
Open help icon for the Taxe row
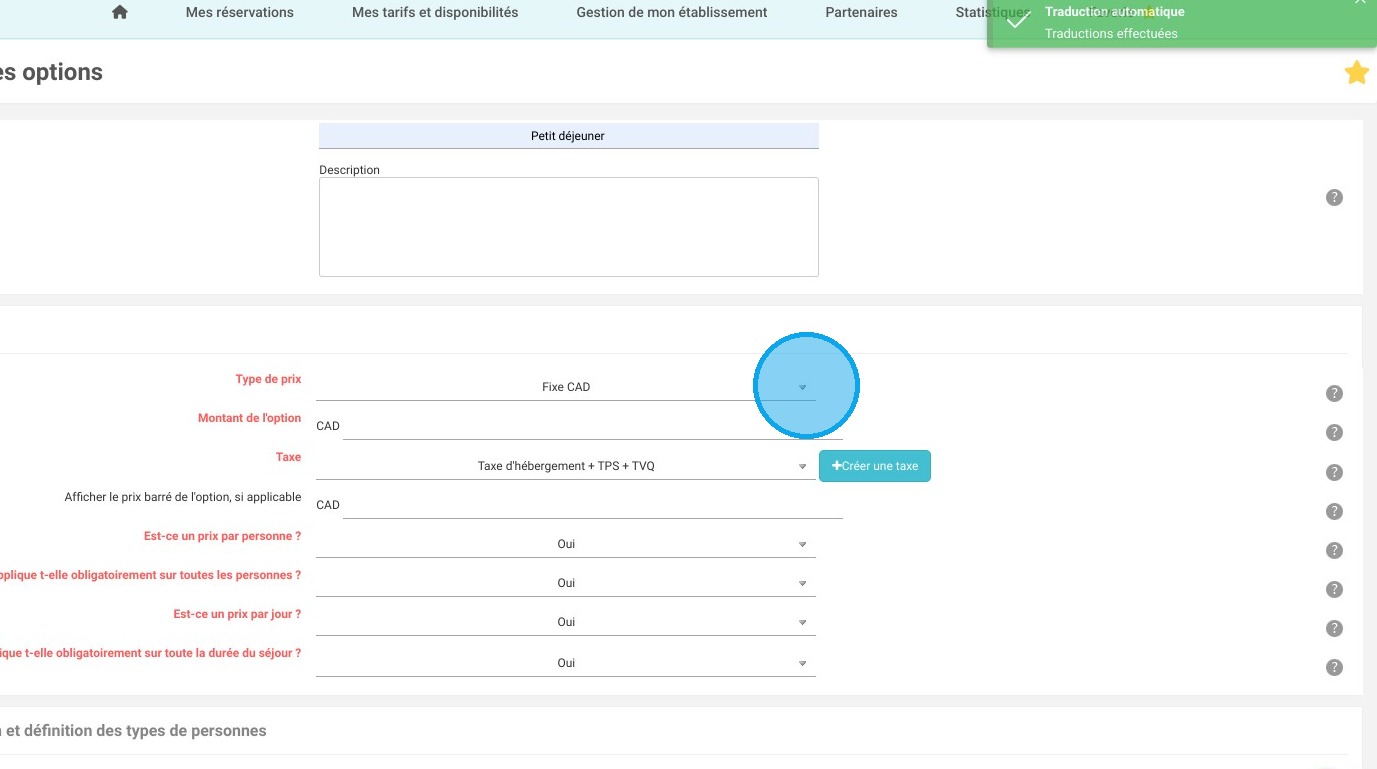click(1333, 472)
